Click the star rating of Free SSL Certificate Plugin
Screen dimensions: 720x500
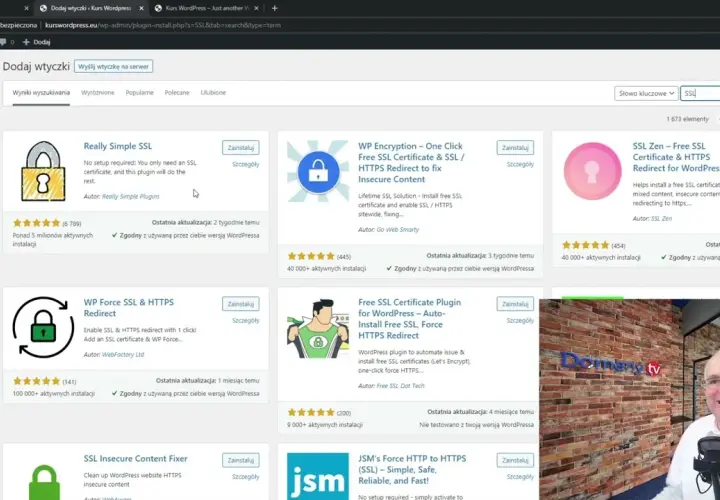click(311, 412)
